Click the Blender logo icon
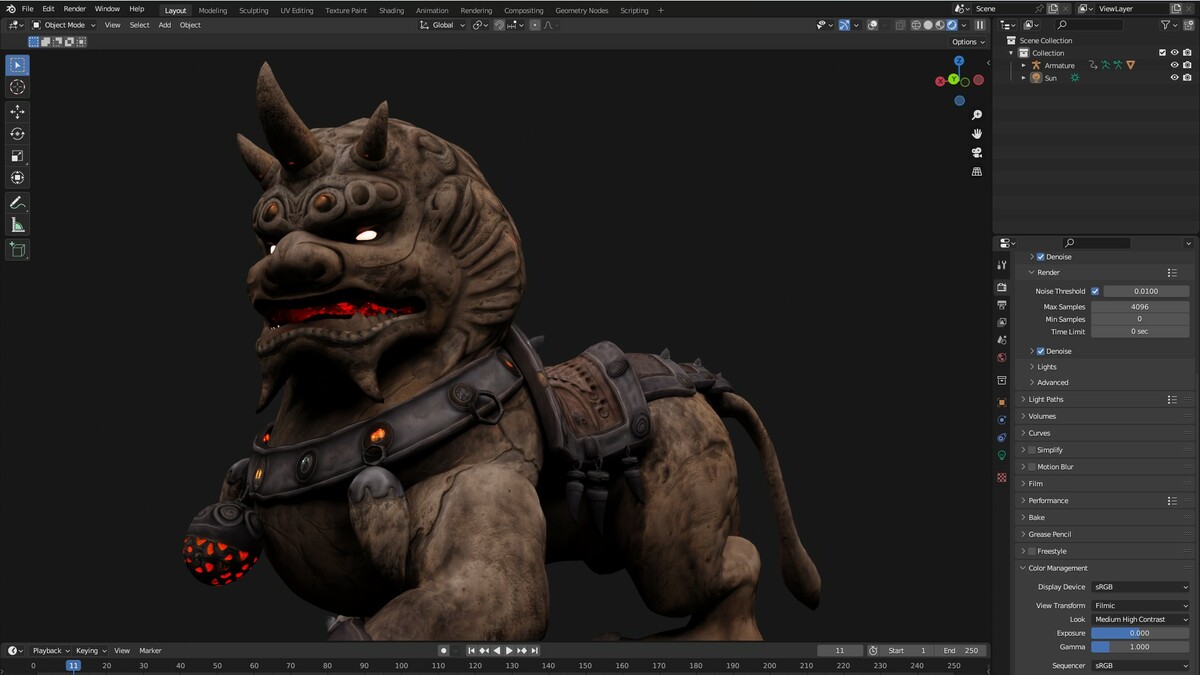The height and width of the screenshot is (675, 1200). pos(10,8)
